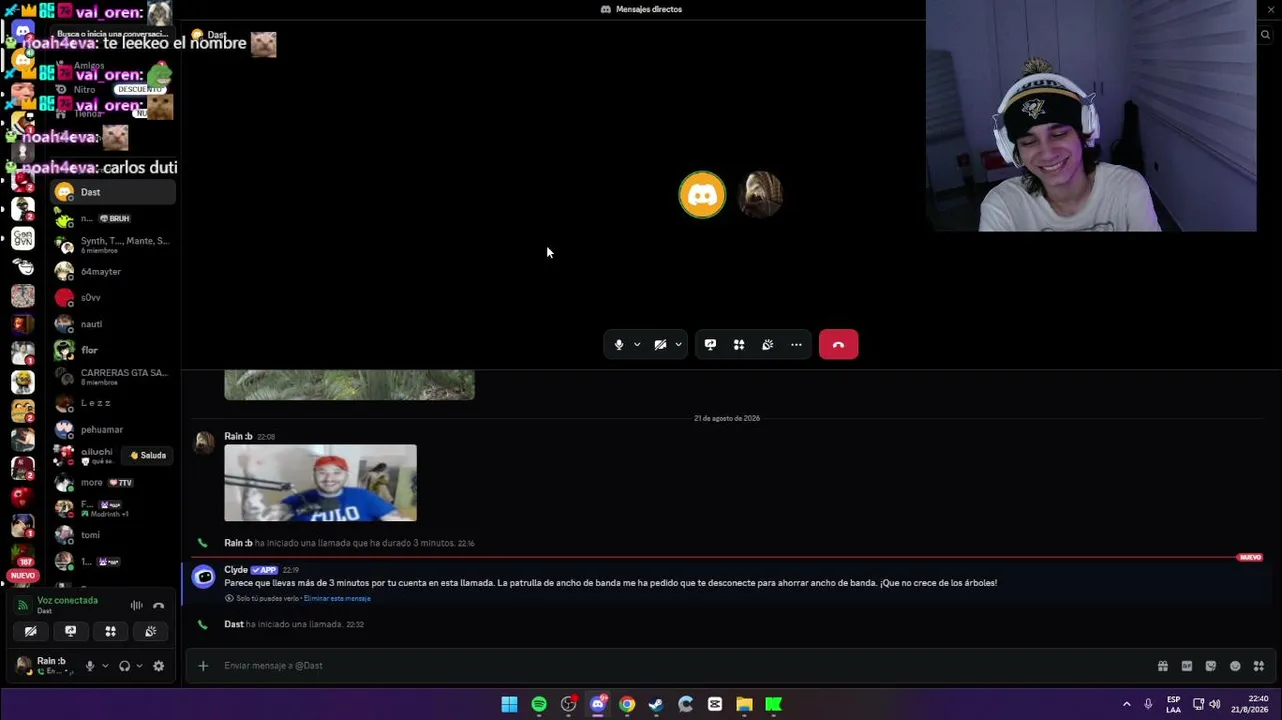Click the Clyde username in message
Screen dimensions: 1282x720
tap(236, 570)
